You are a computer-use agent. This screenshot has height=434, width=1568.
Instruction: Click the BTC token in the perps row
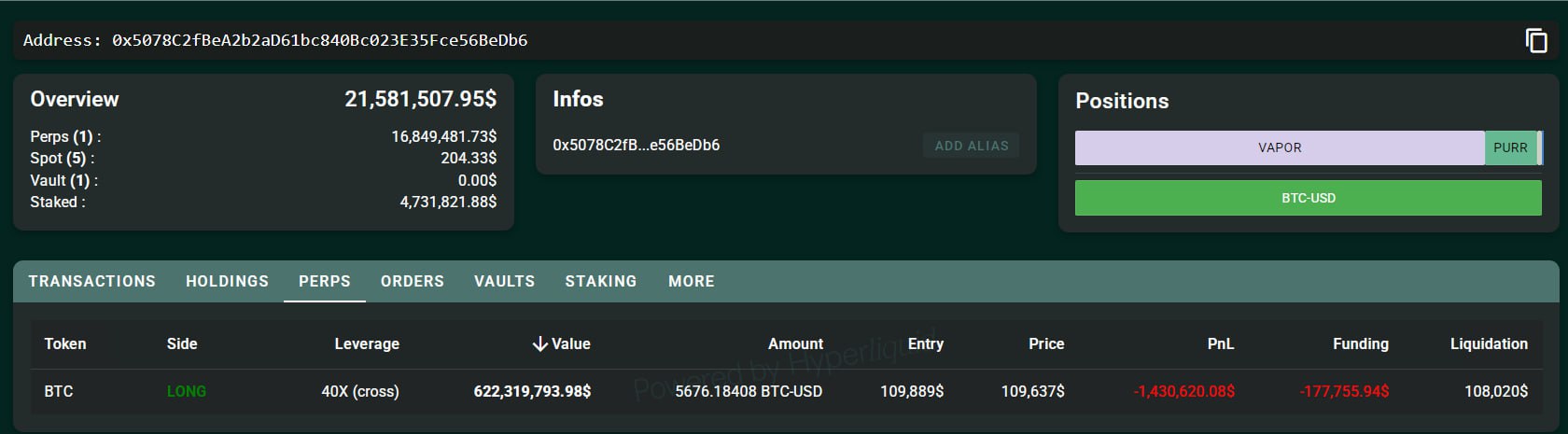59,391
